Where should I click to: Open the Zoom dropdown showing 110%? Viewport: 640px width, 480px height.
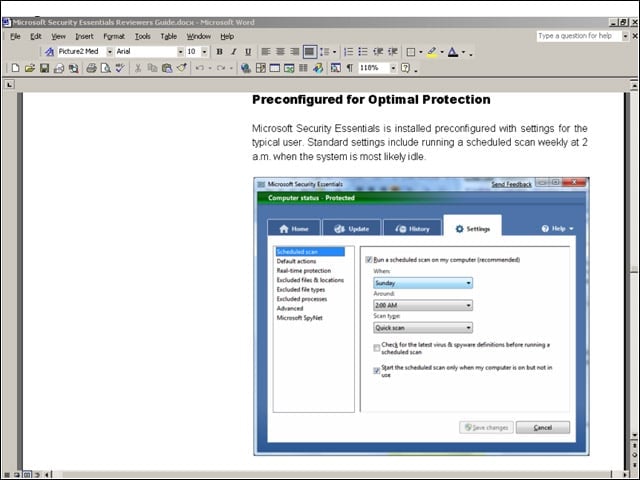pyautogui.click(x=393, y=68)
